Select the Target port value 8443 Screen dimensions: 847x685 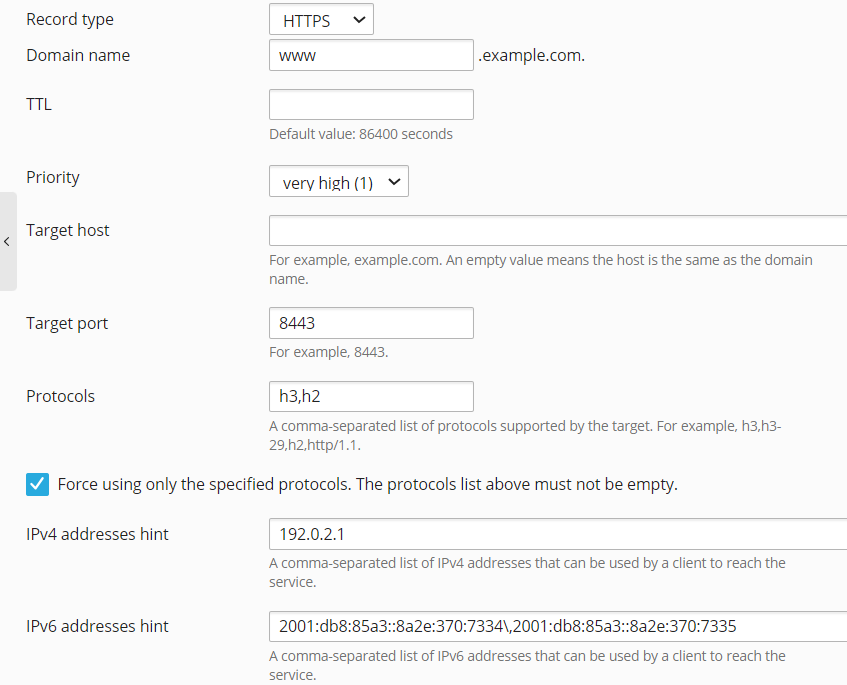(370, 322)
